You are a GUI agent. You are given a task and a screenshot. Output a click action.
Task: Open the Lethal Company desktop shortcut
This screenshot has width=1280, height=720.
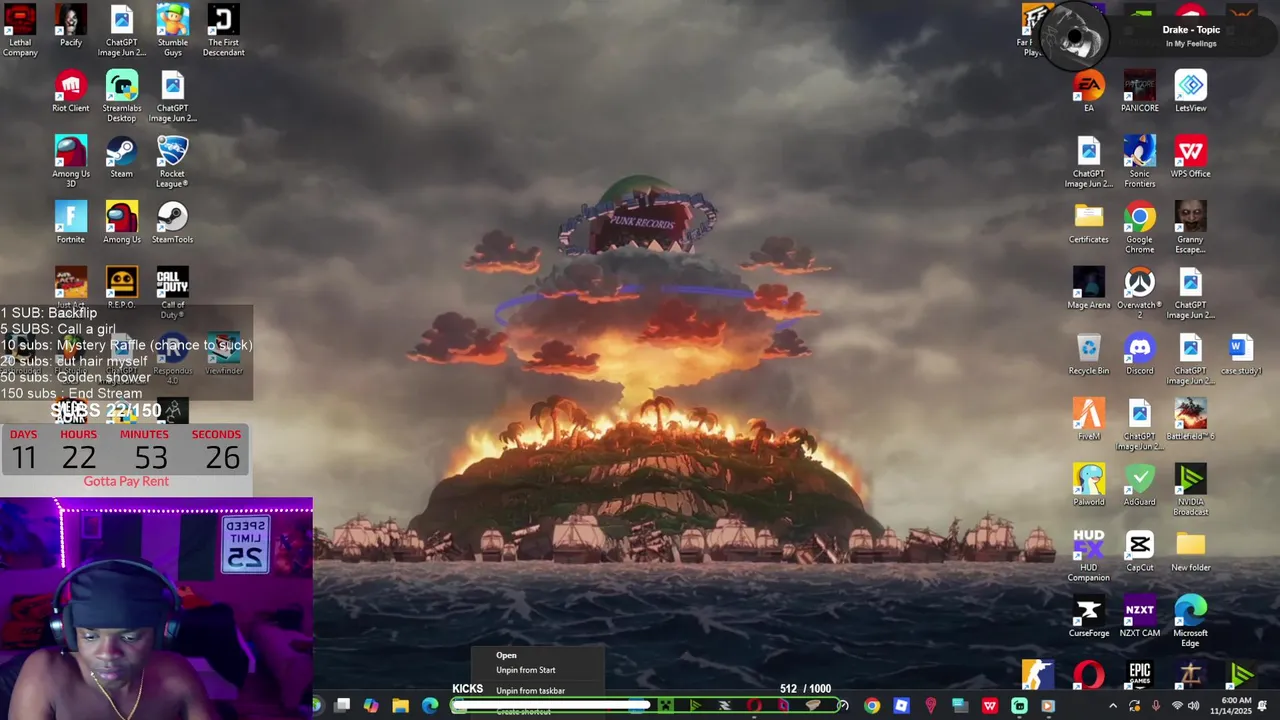(20, 30)
